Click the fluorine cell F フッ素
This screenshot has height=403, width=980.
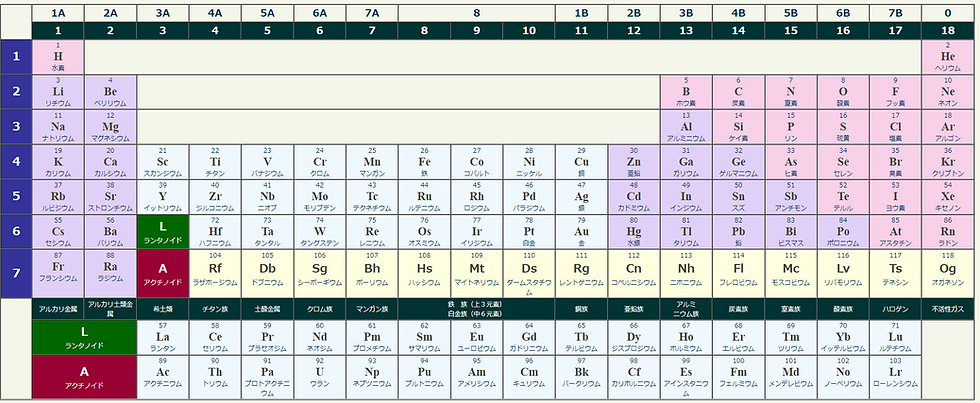(895, 92)
